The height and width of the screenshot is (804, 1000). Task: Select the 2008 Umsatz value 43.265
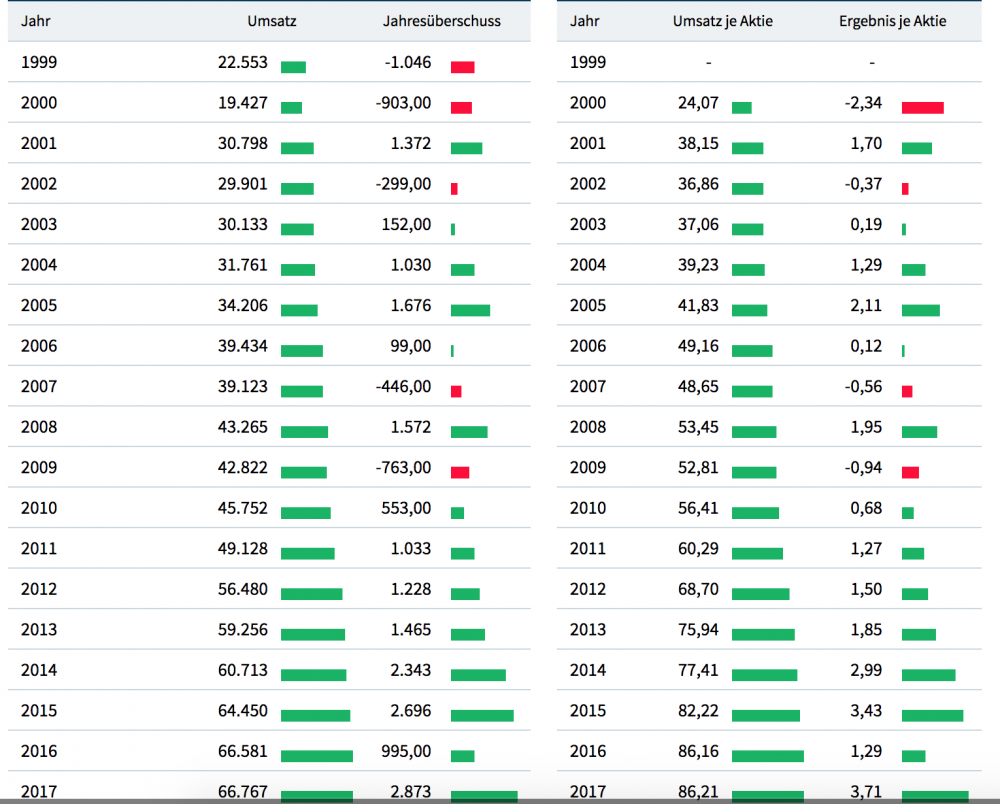click(x=243, y=427)
